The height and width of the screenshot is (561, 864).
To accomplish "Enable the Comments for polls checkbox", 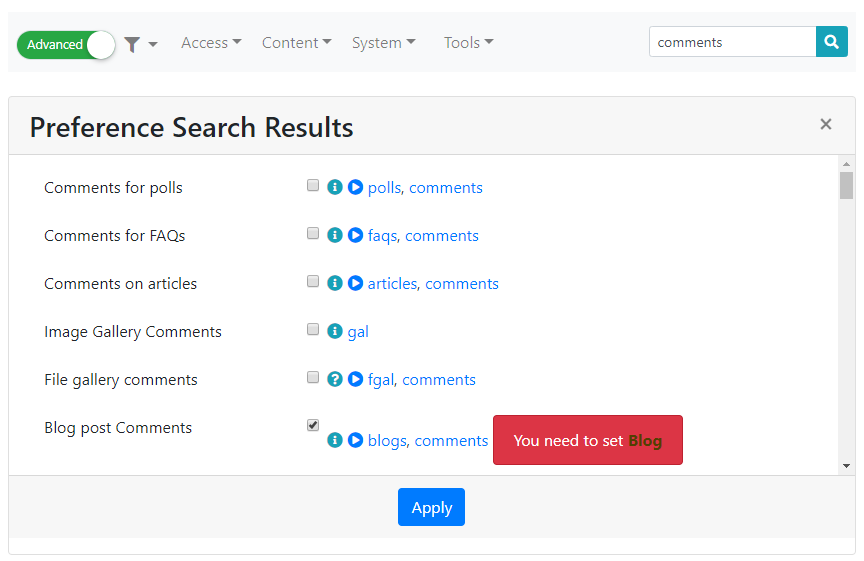I will pyautogui.click(x=313, y=185).
